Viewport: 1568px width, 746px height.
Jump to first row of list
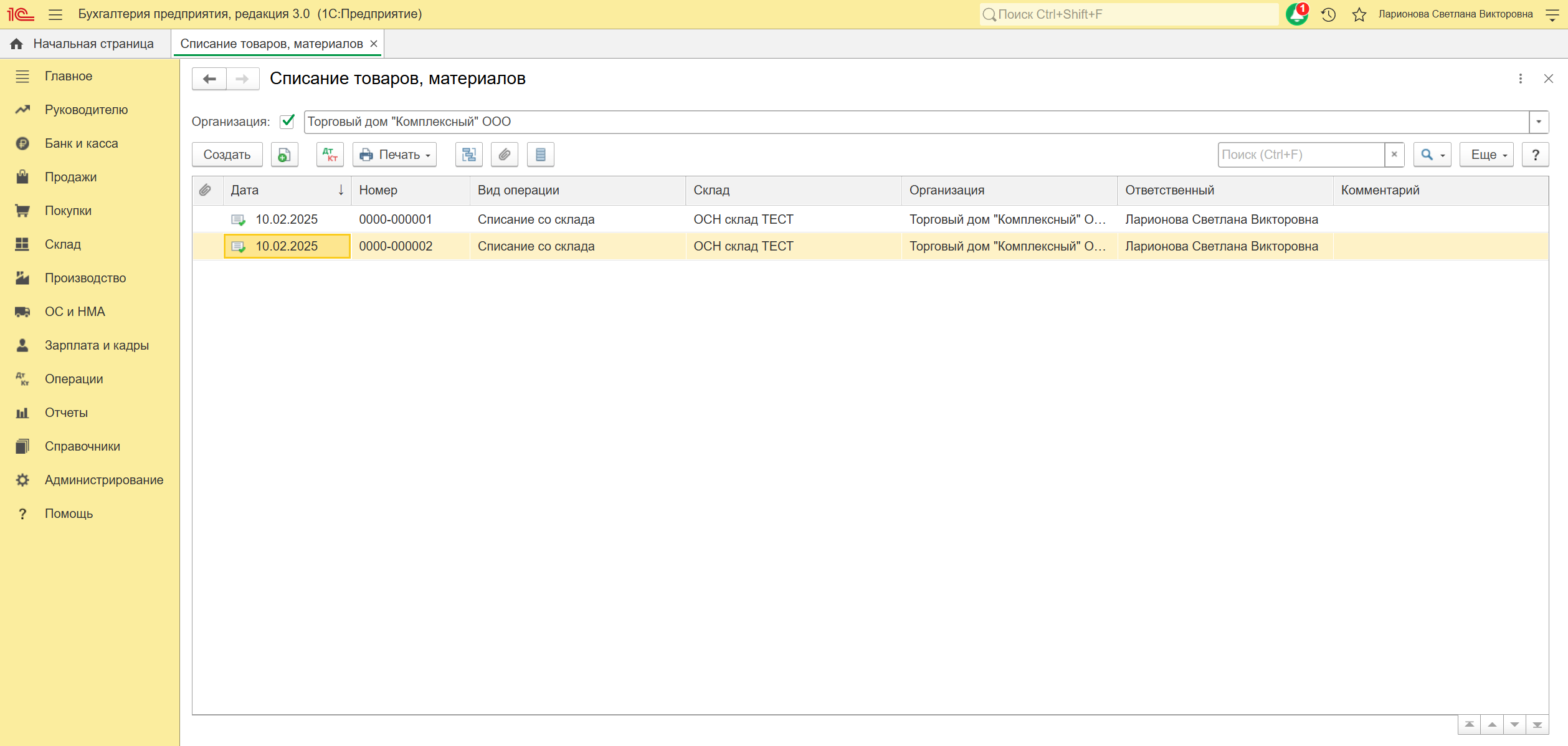coord(1470,725)
